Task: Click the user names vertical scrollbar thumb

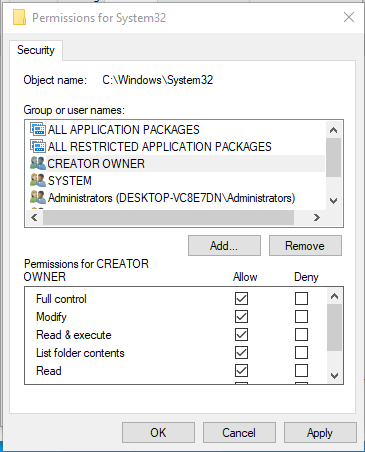Action: (x=333, y=157)
